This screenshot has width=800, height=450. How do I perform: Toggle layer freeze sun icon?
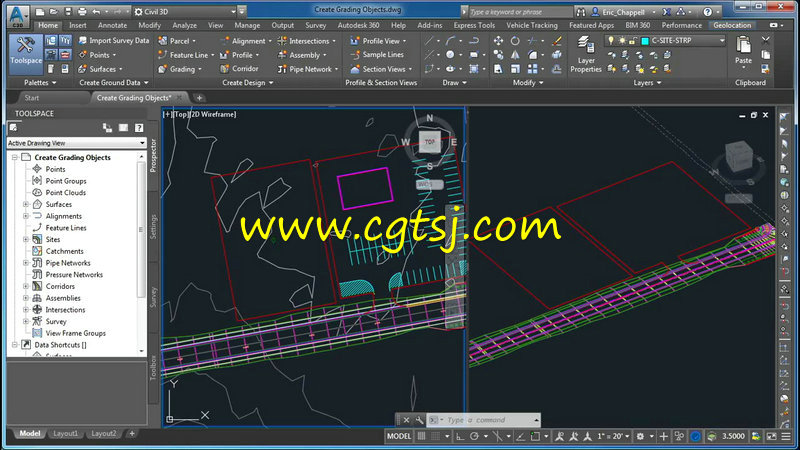pos(622,40)
